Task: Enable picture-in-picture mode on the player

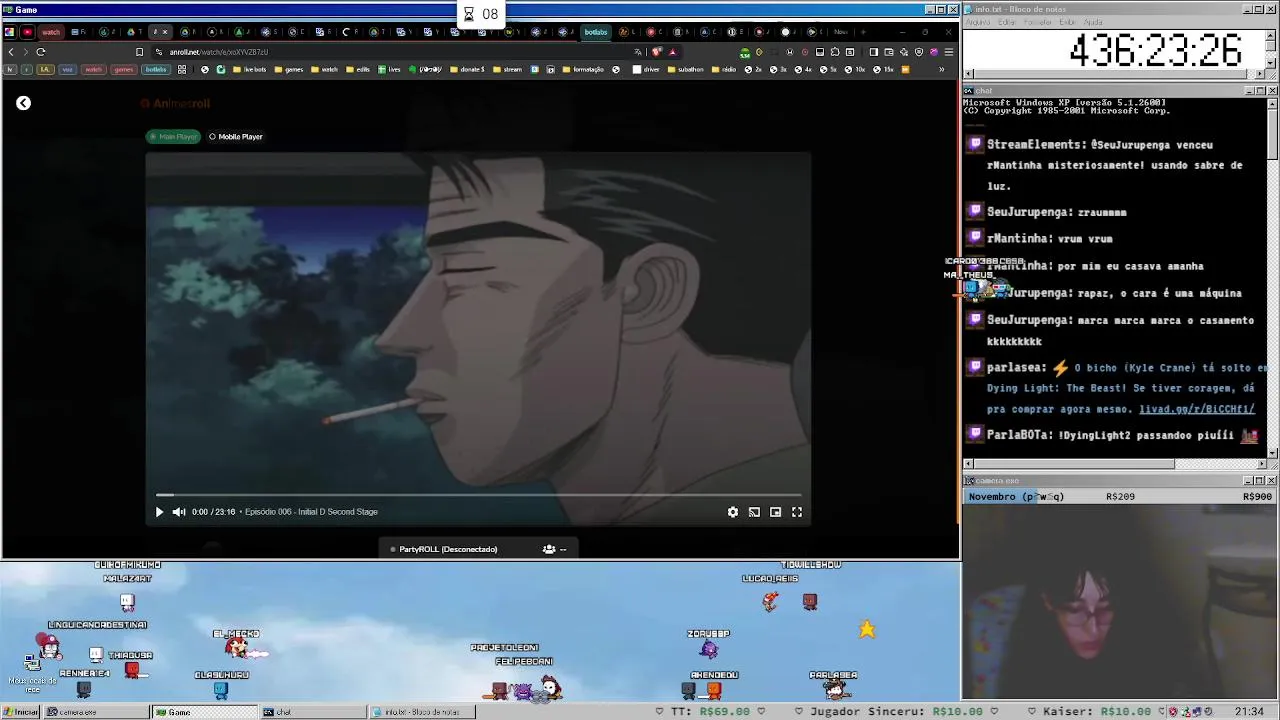Action: tap(775, 512)
